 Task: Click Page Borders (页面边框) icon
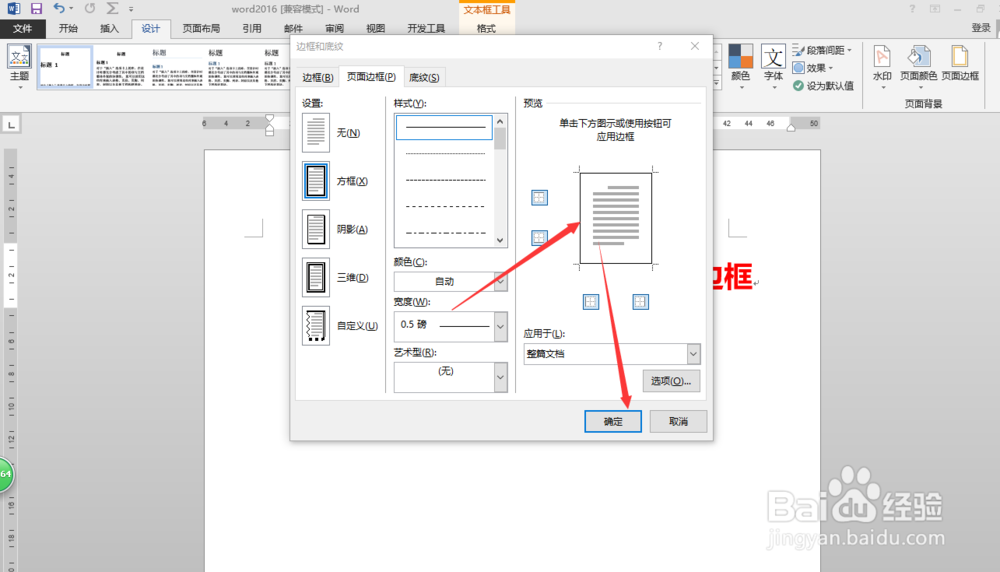pyautogui.click(x=960, y=64)
